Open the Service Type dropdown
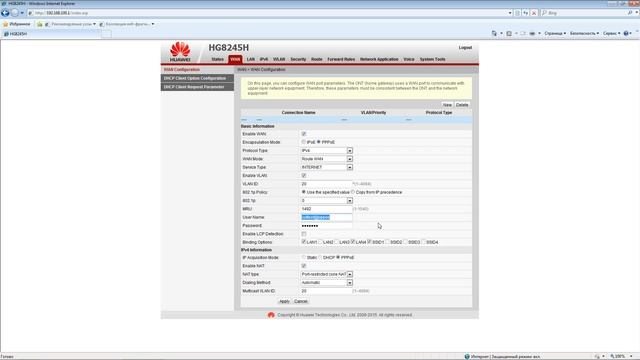Image resolution: width=640 pixels, height=360 pixels. point(327,167)
